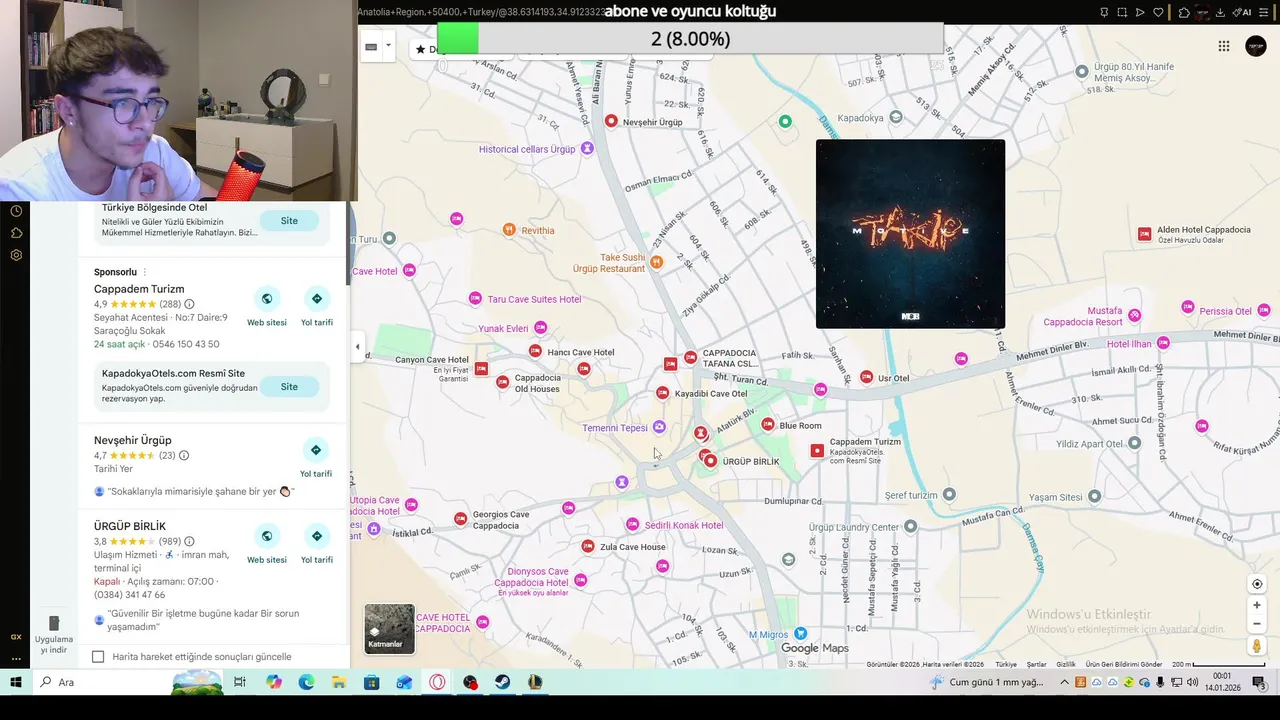The width and height of the screenshot is (1280, 720).
Task: Zoom in the map
Action: coord(1257,605)
